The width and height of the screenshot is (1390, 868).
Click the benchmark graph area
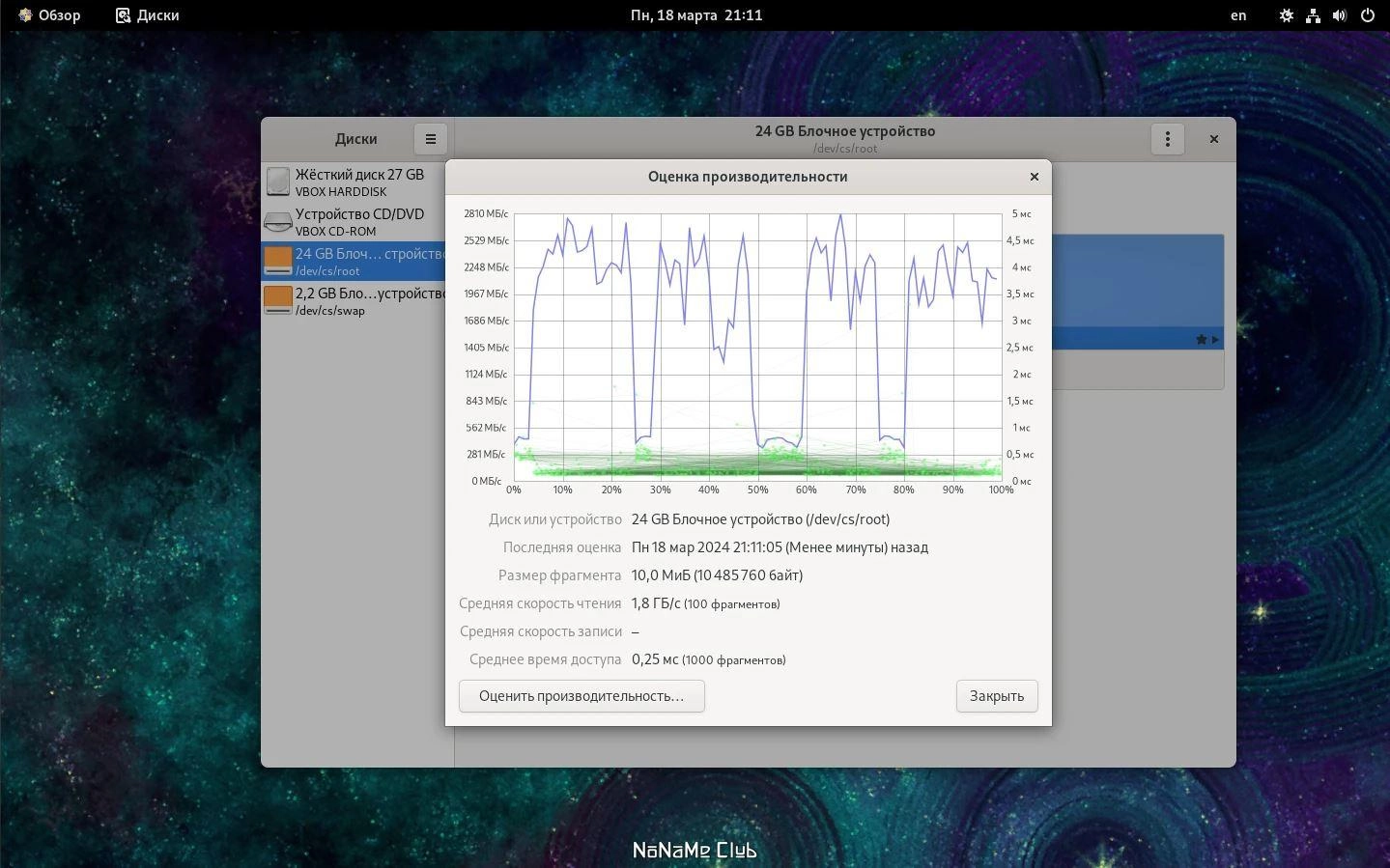point(758,347)
